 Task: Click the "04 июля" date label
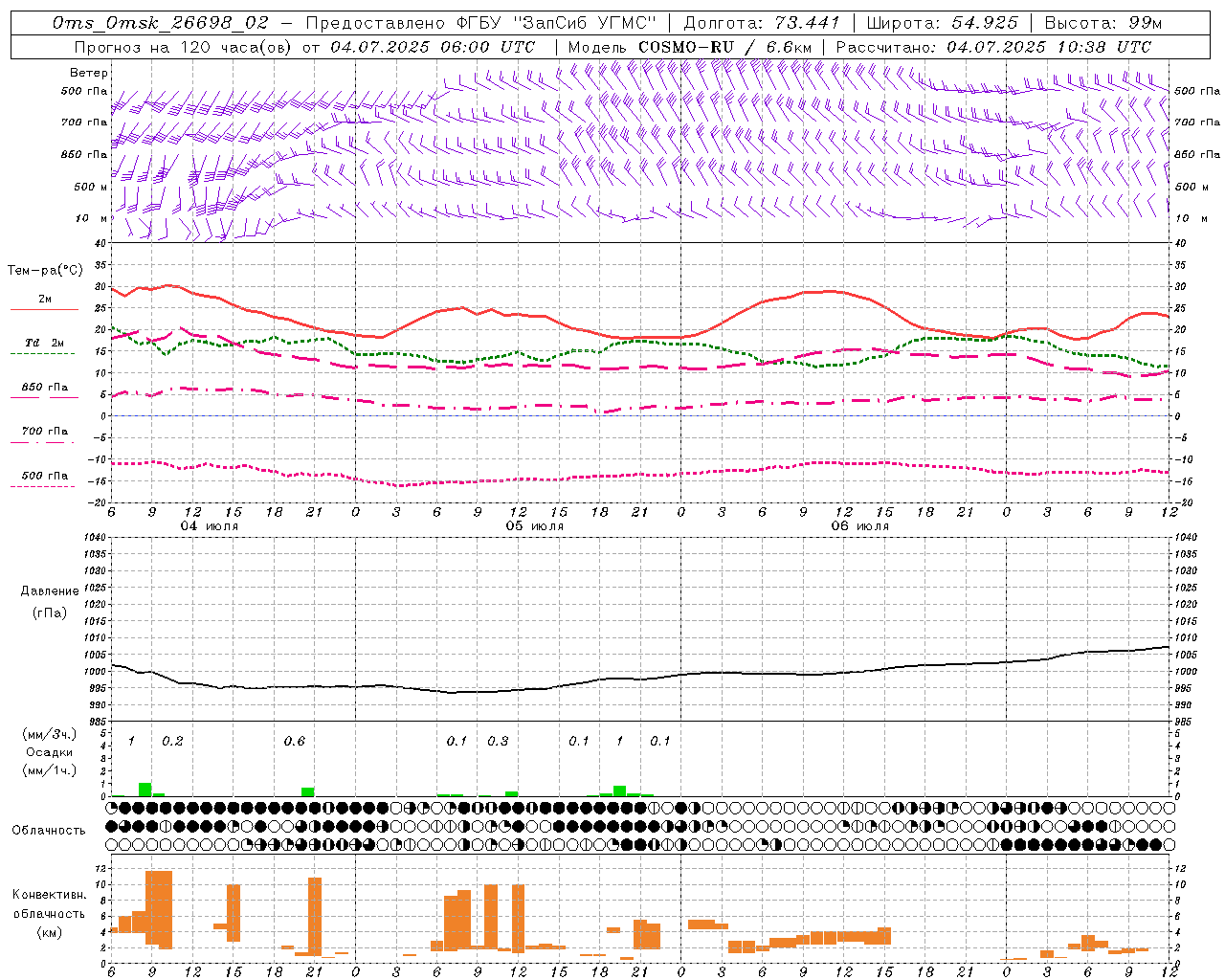click(x=210, y=526)
